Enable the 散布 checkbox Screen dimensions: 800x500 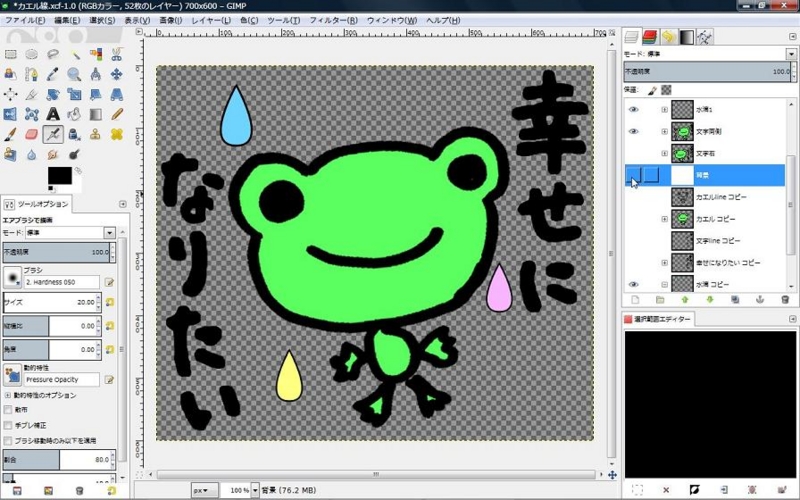click(x=8, y=410)
